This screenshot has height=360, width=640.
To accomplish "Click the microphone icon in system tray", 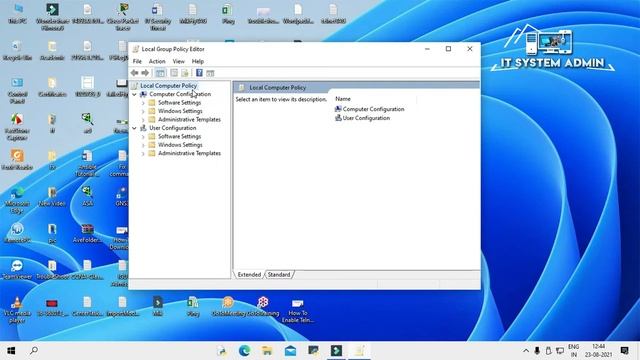I will [537, 351].
